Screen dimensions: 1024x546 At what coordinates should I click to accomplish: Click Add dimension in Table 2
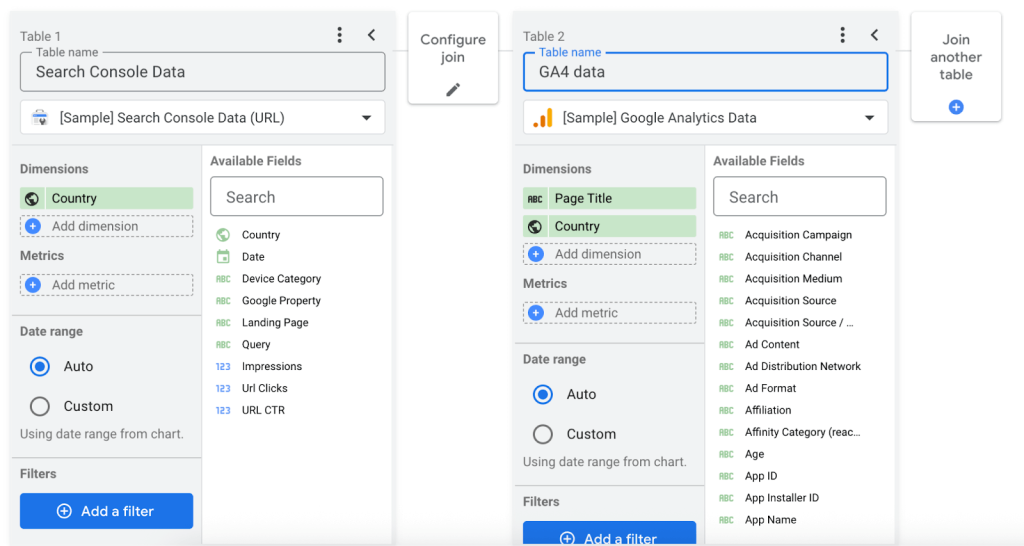609,254
